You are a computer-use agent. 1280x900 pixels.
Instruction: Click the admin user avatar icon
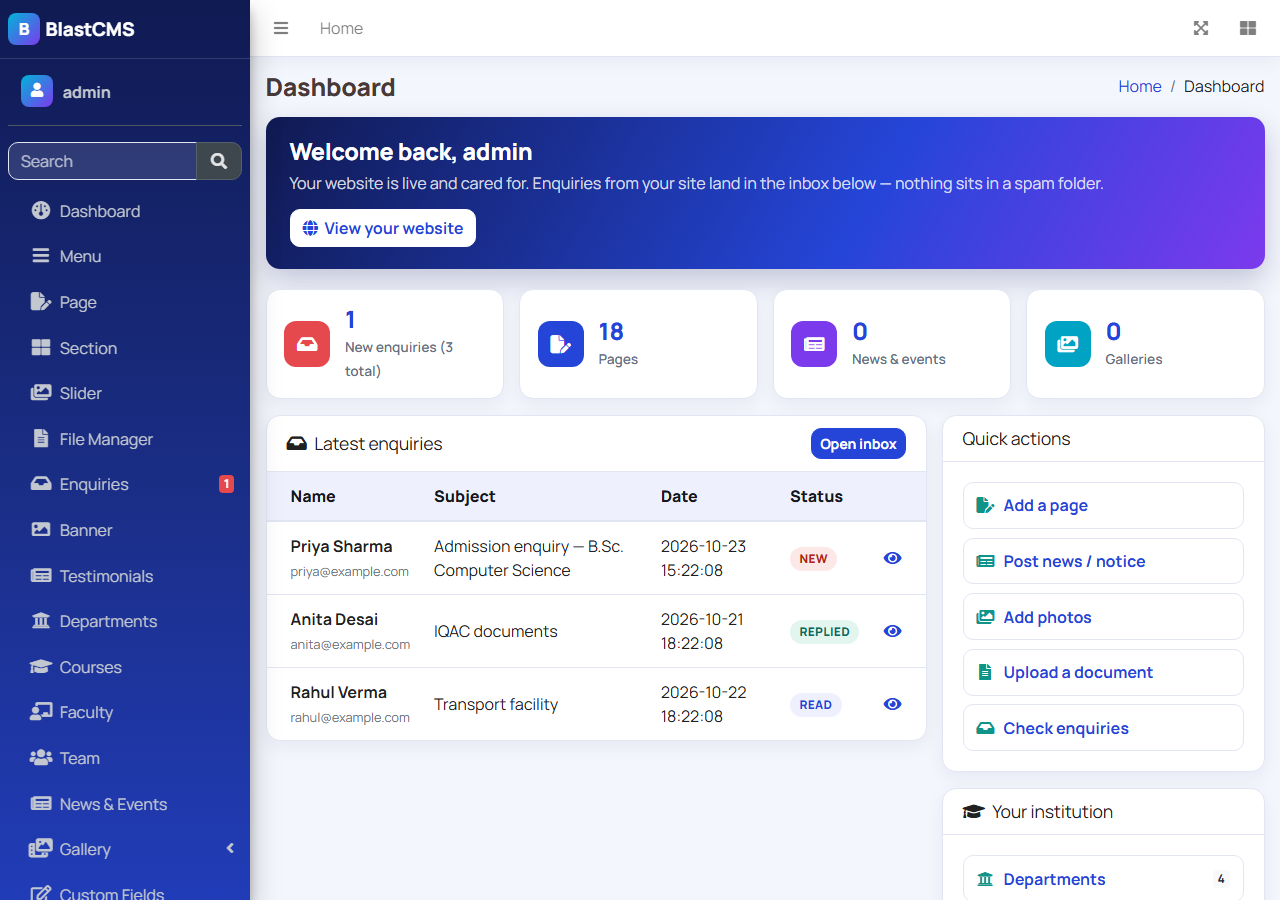(x=37, y=91)
